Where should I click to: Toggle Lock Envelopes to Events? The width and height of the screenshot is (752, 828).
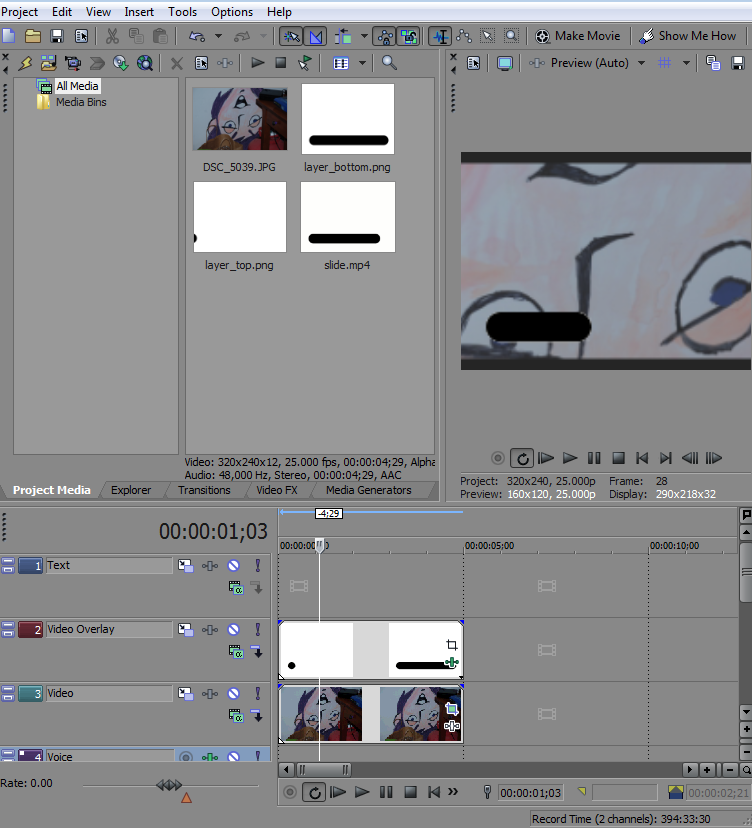[384, 36]
